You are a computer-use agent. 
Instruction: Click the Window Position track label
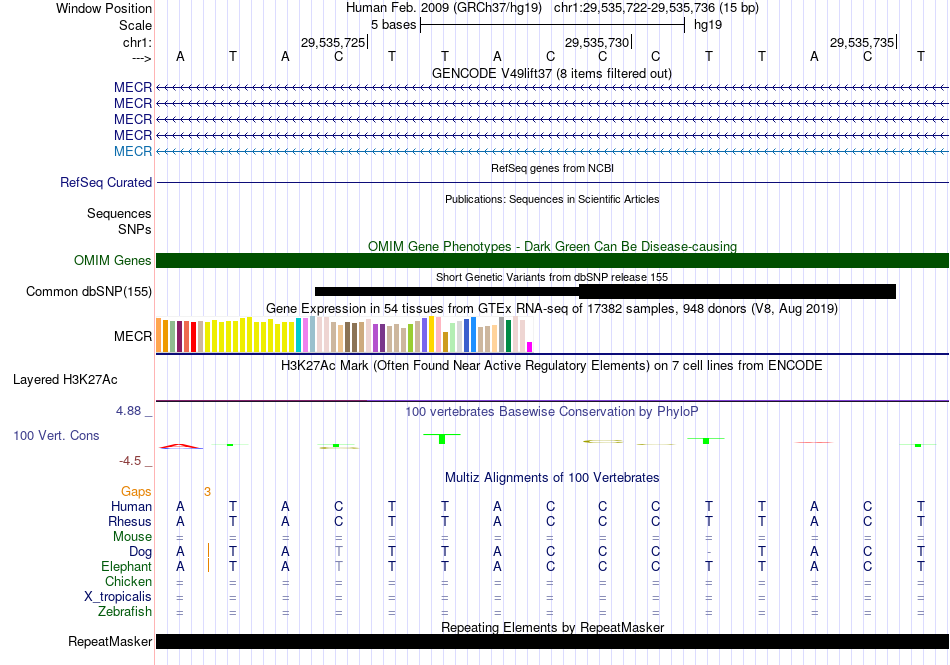[x=104, y=8]
